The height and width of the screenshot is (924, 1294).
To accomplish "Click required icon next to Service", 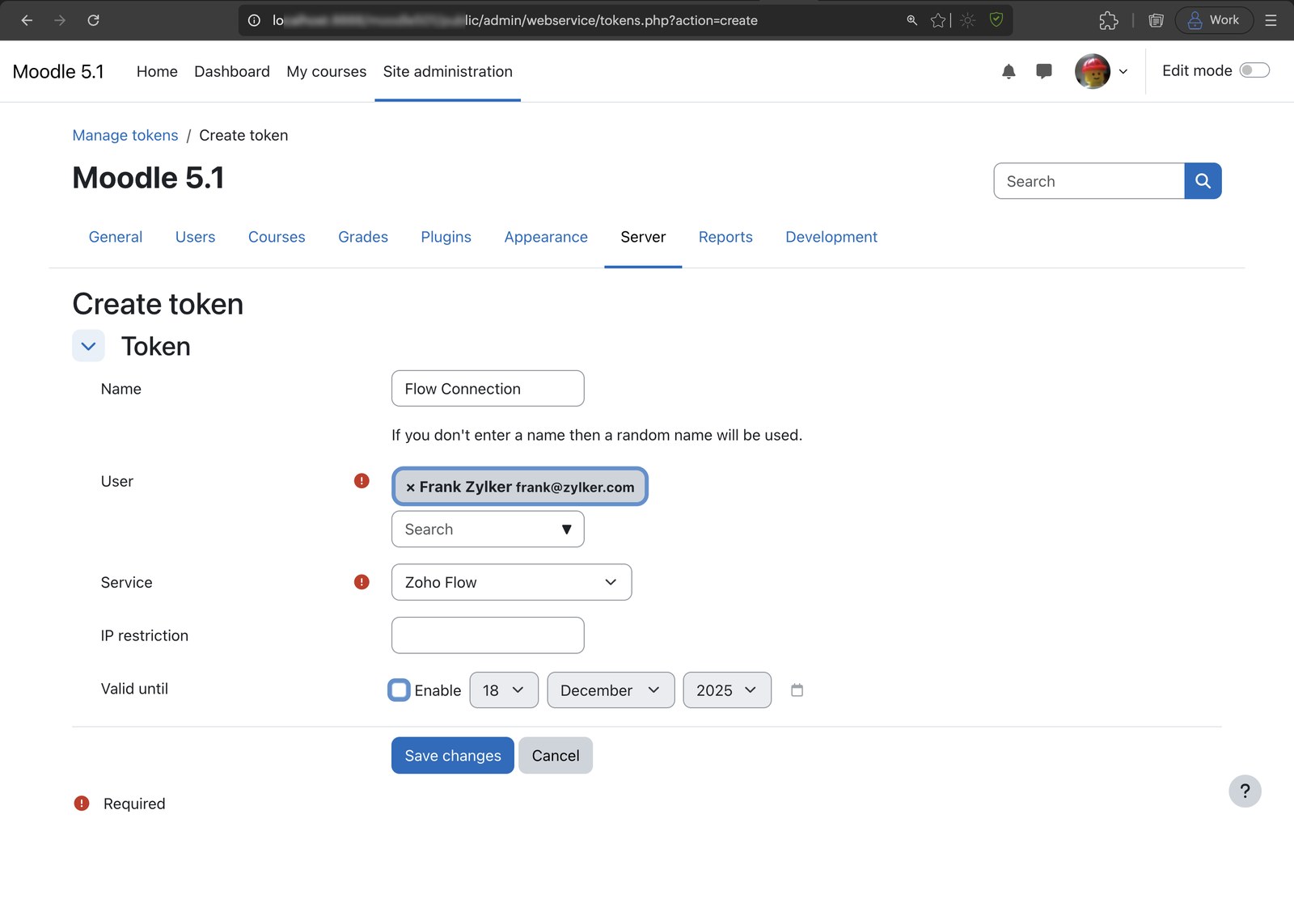I will click(362, 582).
